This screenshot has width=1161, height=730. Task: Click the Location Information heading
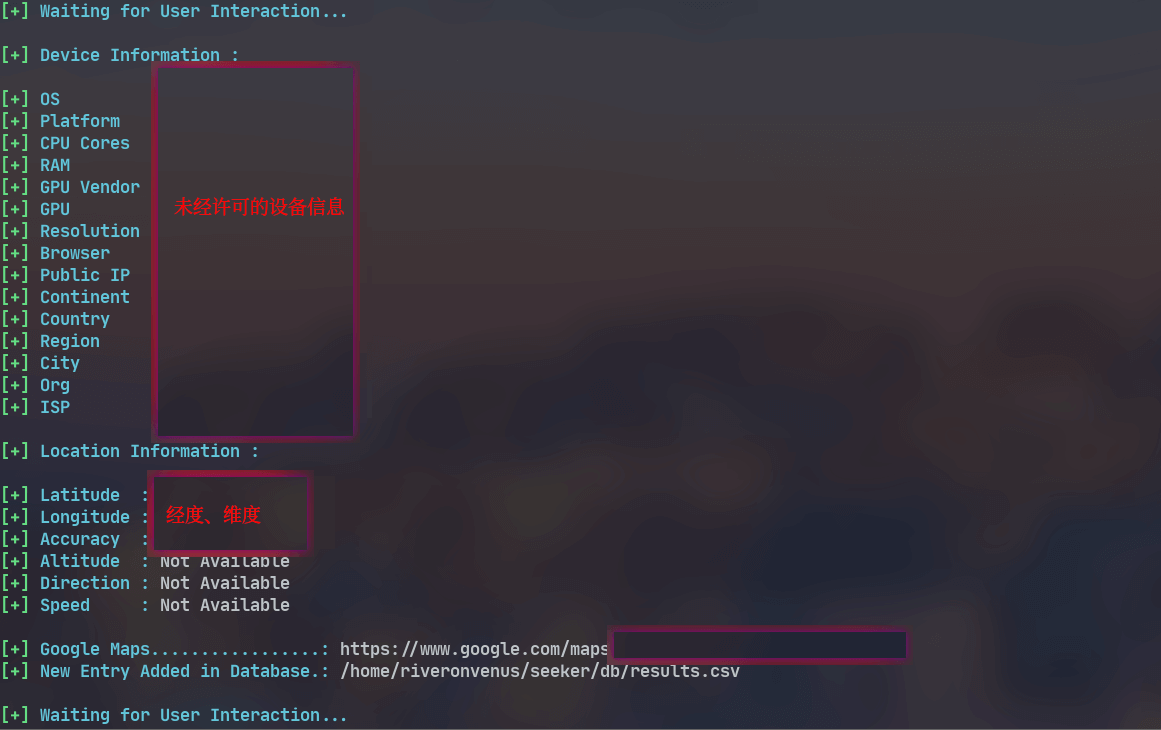(x=149, y=451)
